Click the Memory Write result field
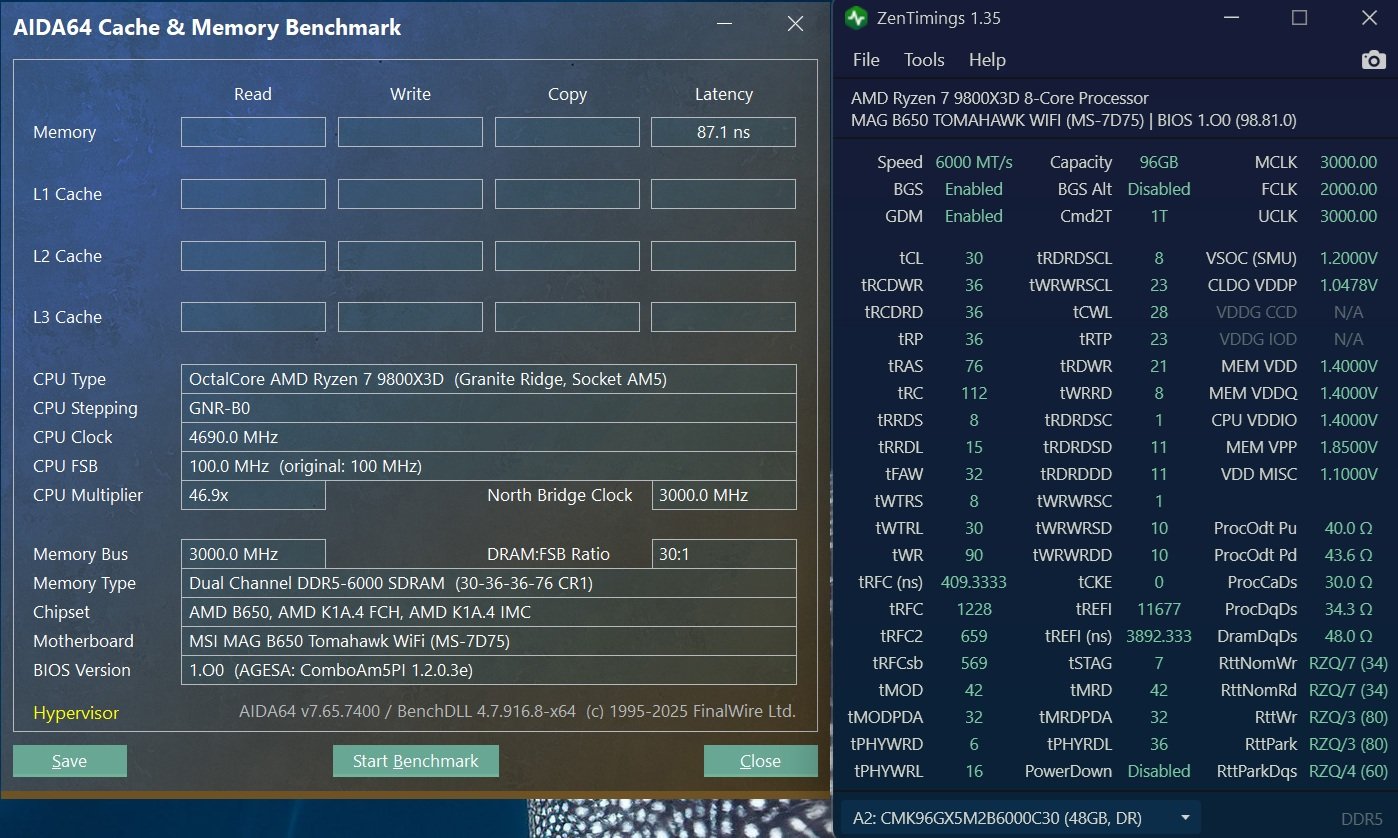This screenshot has height=838, width=1398. pyautogui.click(x=410, y=132)
